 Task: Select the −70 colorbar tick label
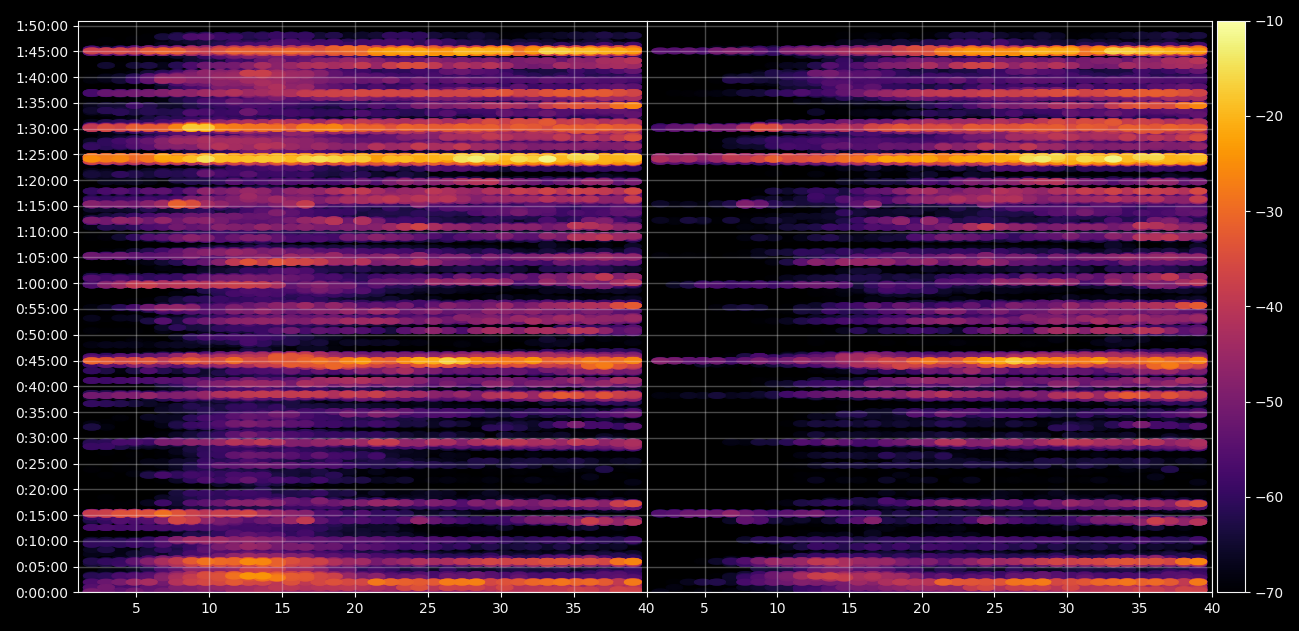pyautogui.click(x=1269, y=593)
